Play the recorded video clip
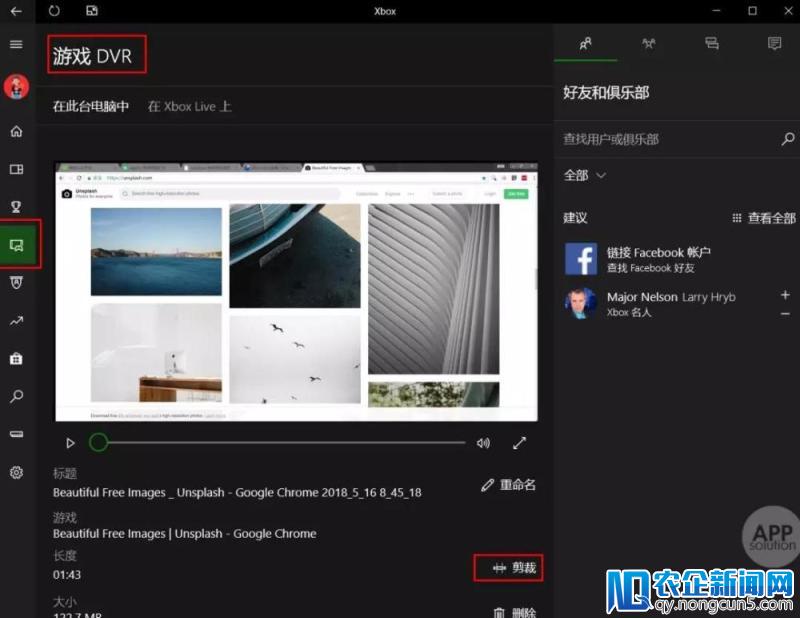 [70, 443]
